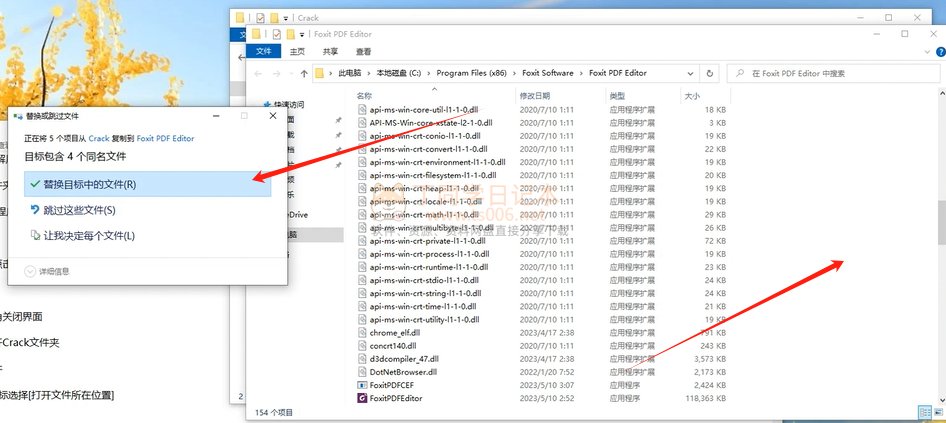
Task: Click the api-ms-win-crt-time-l1-1-0.dll file icon
Action: coord(362,307)
